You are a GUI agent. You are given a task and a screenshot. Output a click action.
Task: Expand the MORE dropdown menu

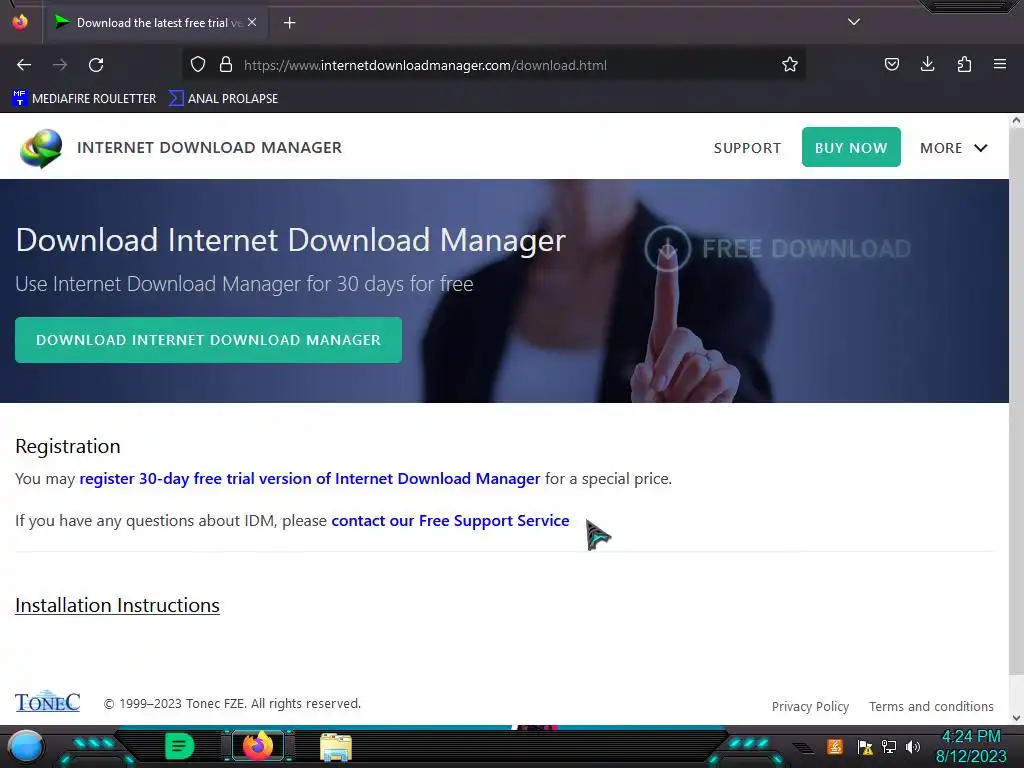point(953,148)
